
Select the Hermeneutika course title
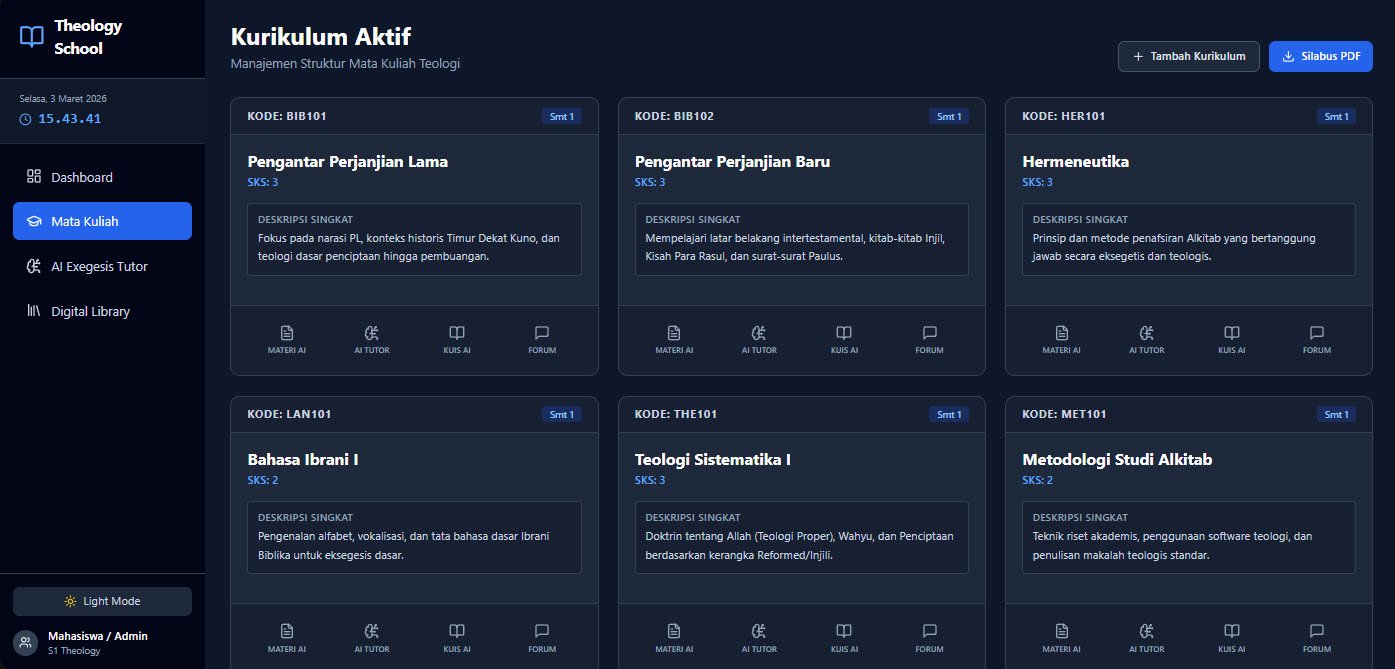(1076, 161)
